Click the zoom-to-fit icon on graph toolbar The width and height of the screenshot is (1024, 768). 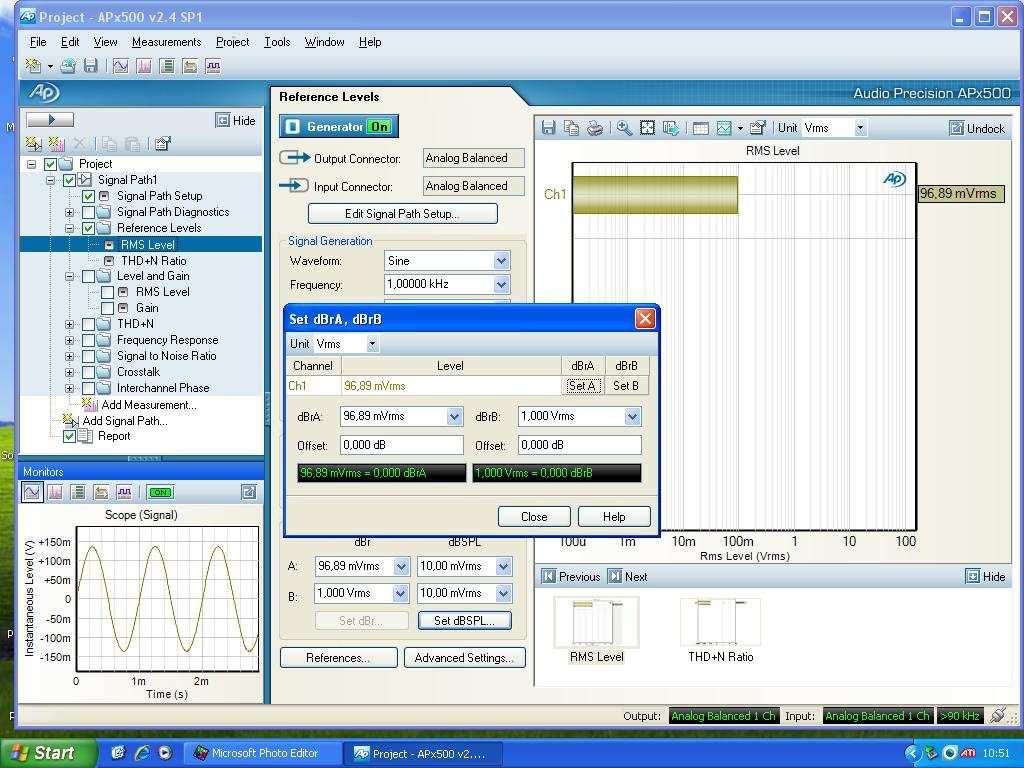tap(647, 128)
